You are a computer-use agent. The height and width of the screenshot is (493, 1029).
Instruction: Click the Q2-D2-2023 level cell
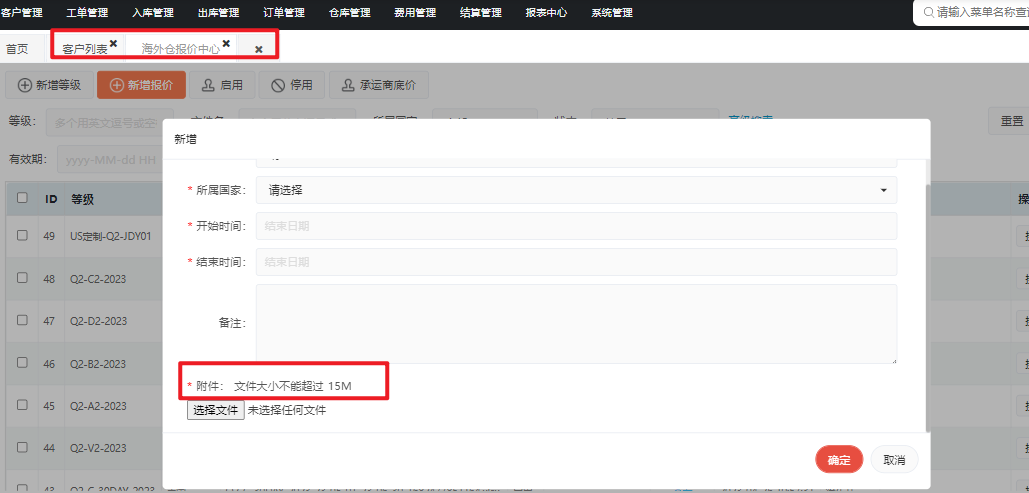click(x=98, y=321)
